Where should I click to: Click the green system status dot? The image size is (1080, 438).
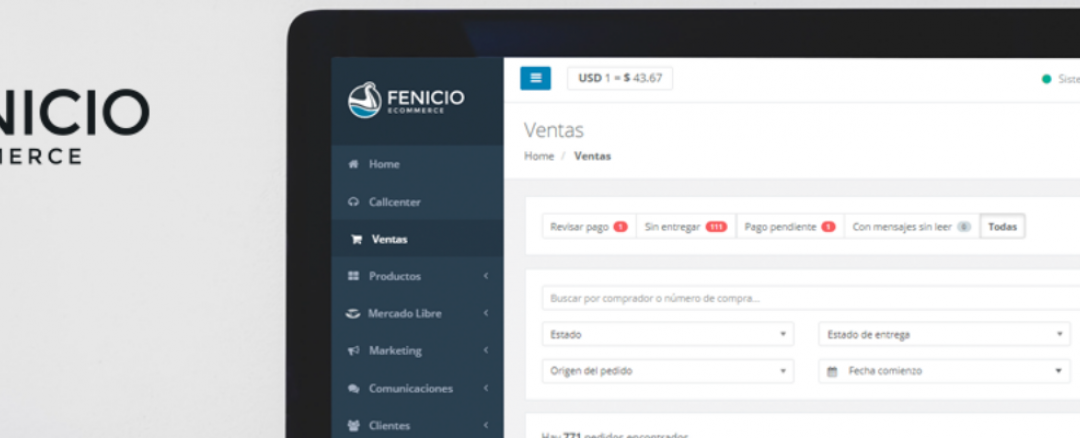[1047, 79]
